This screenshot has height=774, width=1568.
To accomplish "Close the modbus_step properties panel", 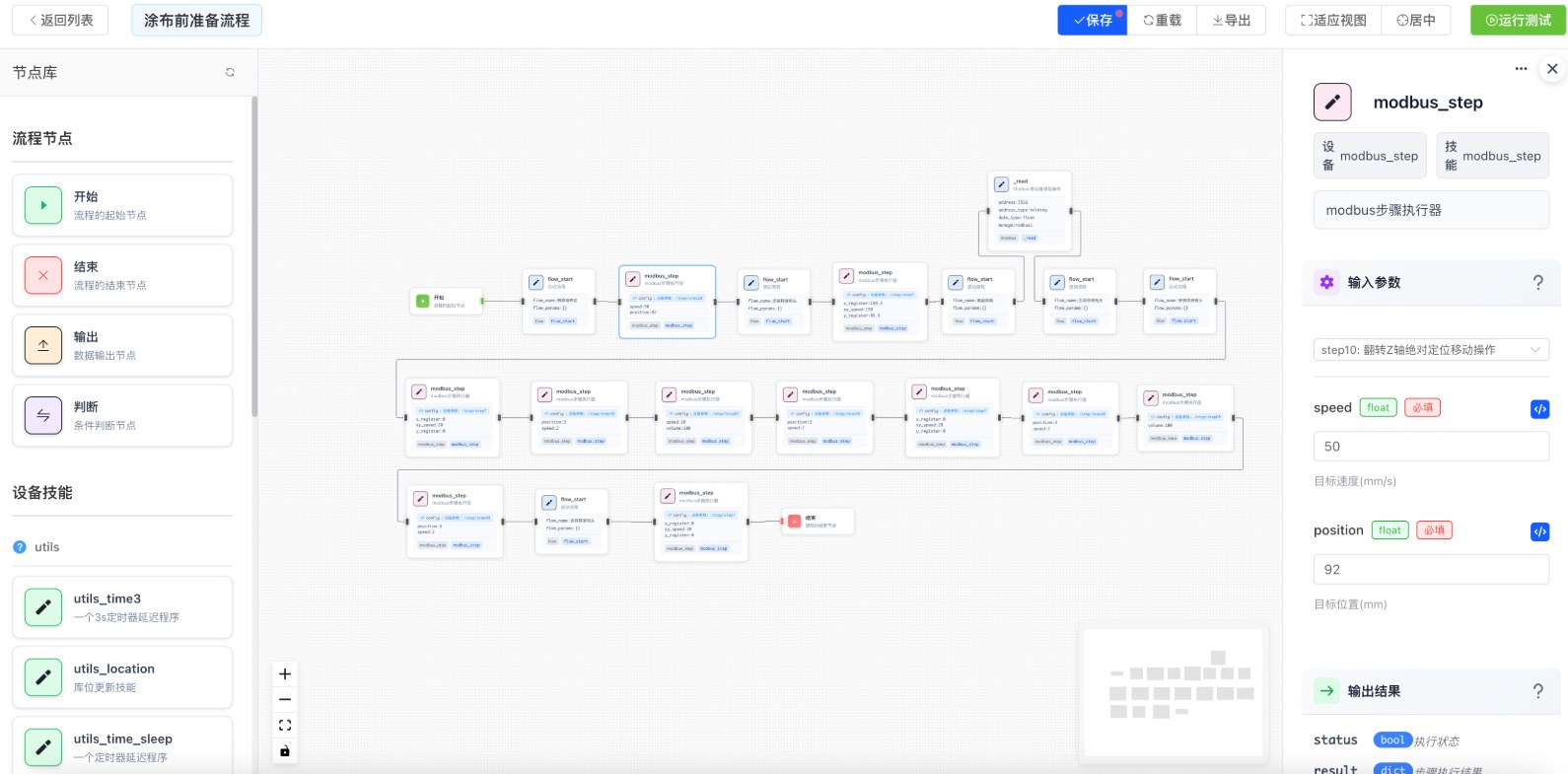I will click(x=1552, y=68).
